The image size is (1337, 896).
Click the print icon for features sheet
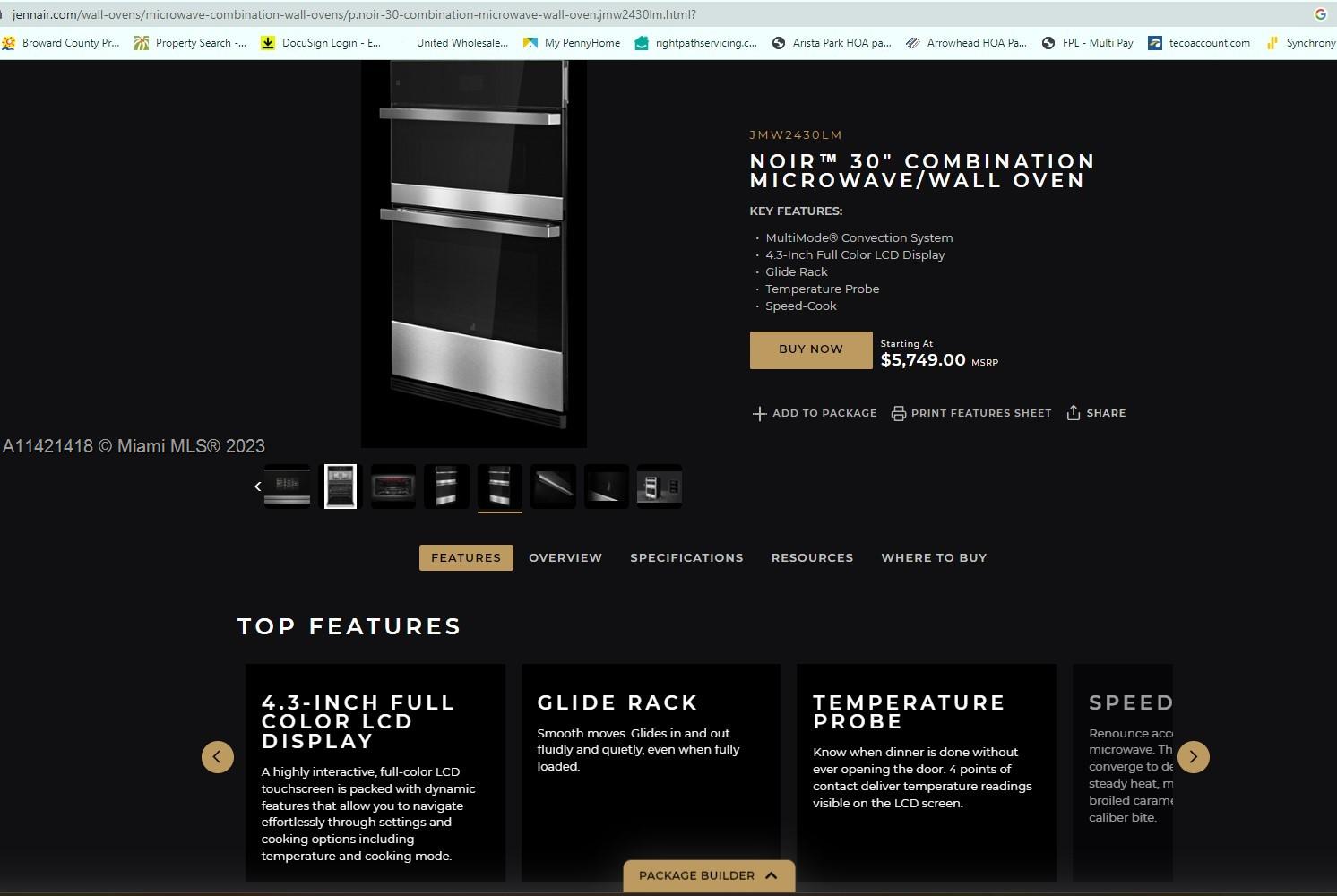pos(898,413)
